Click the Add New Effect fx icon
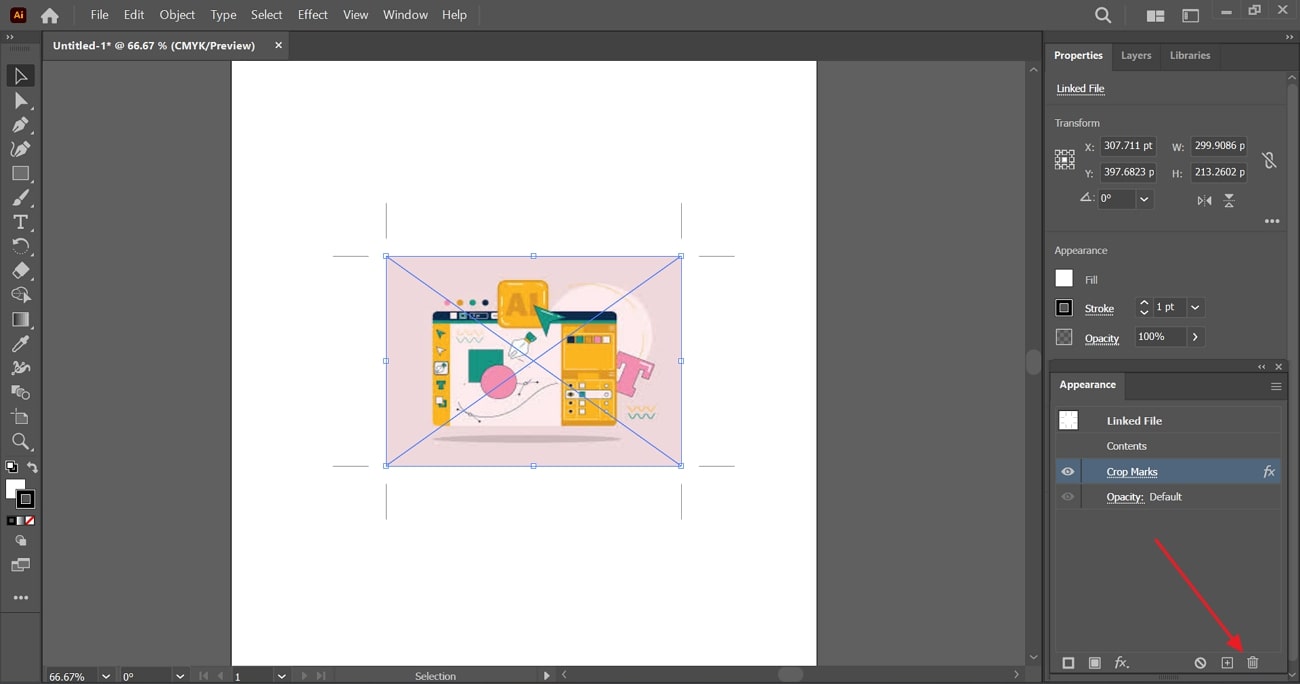Image resolution: width=1300 pixels, height=684 pixels. tap(1122, 663)
